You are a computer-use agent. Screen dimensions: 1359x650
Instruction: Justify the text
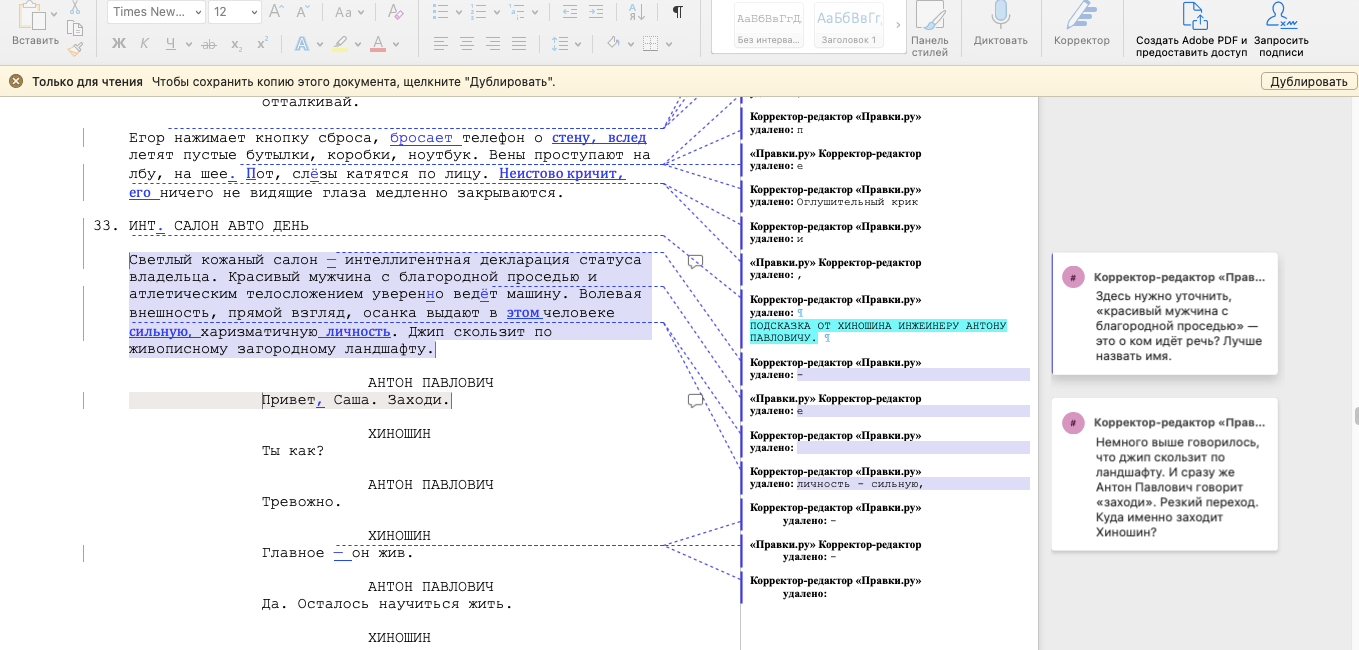(520, 43)
